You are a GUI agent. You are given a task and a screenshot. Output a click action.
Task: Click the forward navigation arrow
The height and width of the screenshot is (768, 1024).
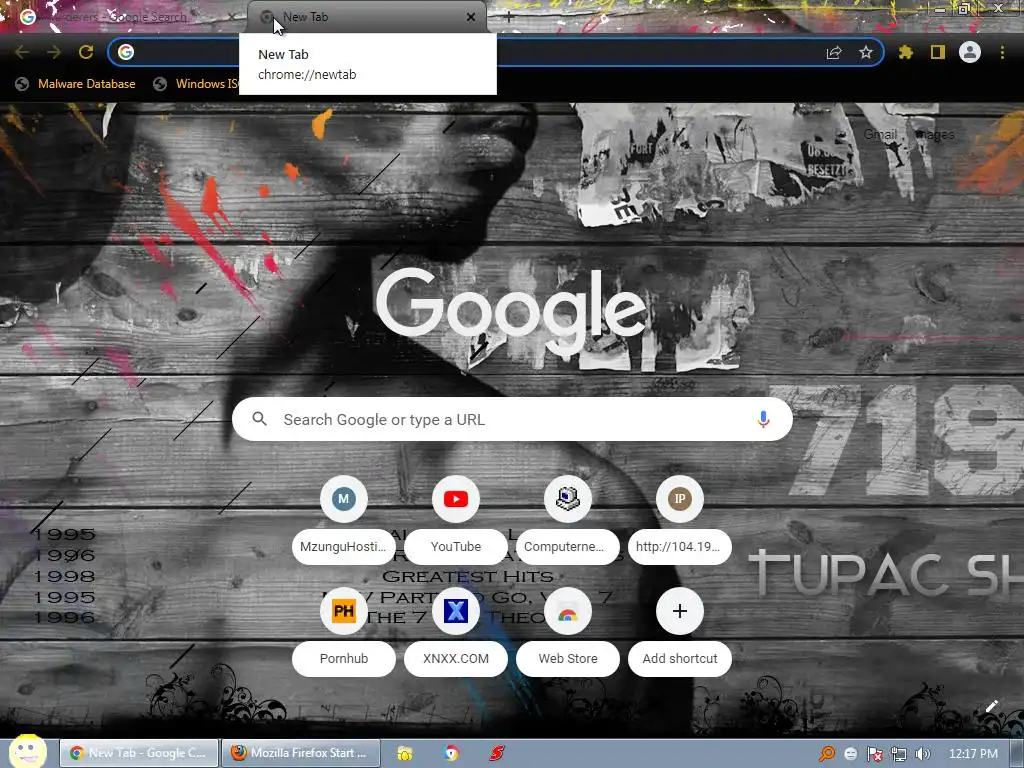click(x=54, y=52)
